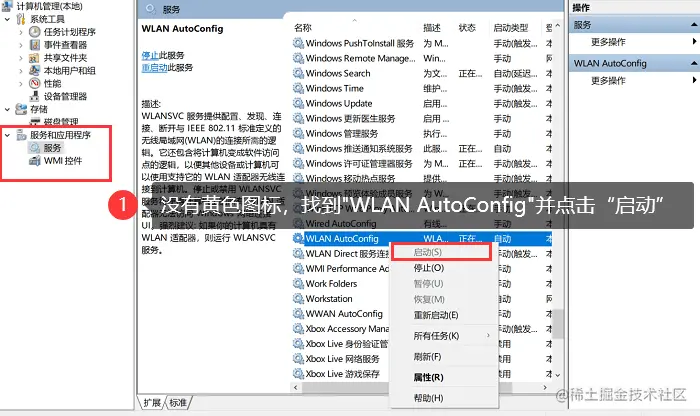Viewport: 700px width, 416px height.
Task: Select Windows Update service row
Action: click(422, 104)
